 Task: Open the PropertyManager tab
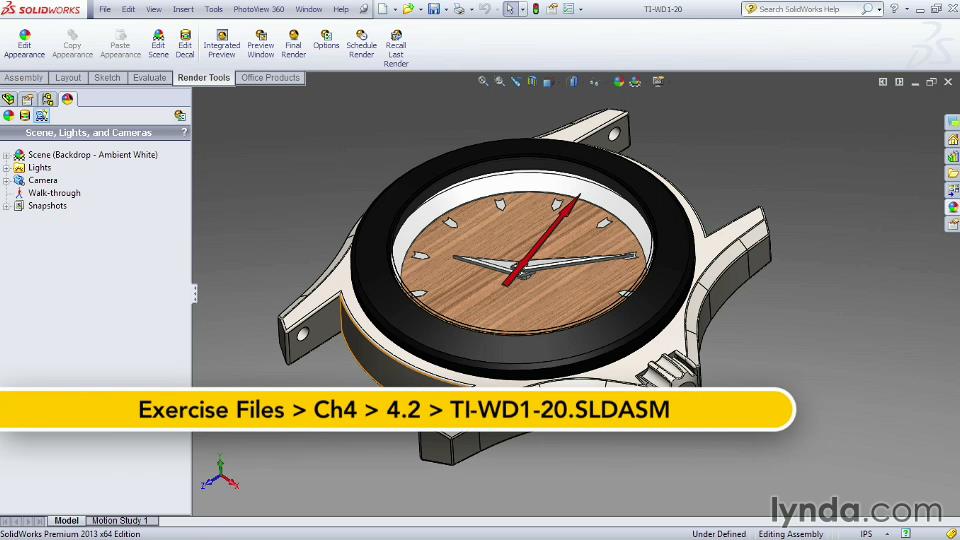28,99
